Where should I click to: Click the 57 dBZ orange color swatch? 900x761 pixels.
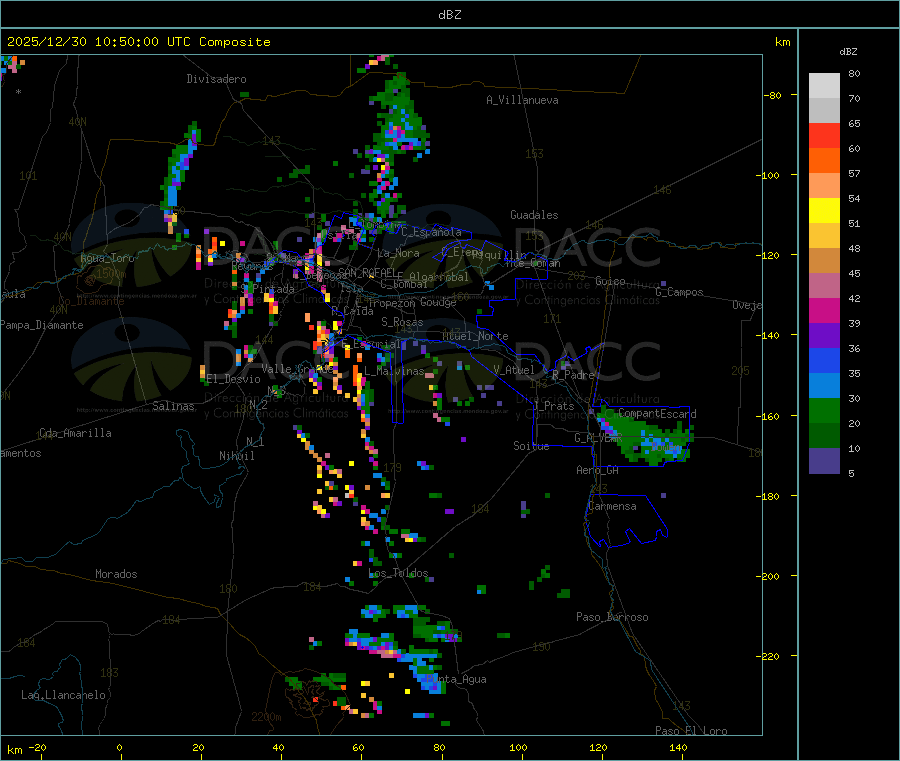824,161
